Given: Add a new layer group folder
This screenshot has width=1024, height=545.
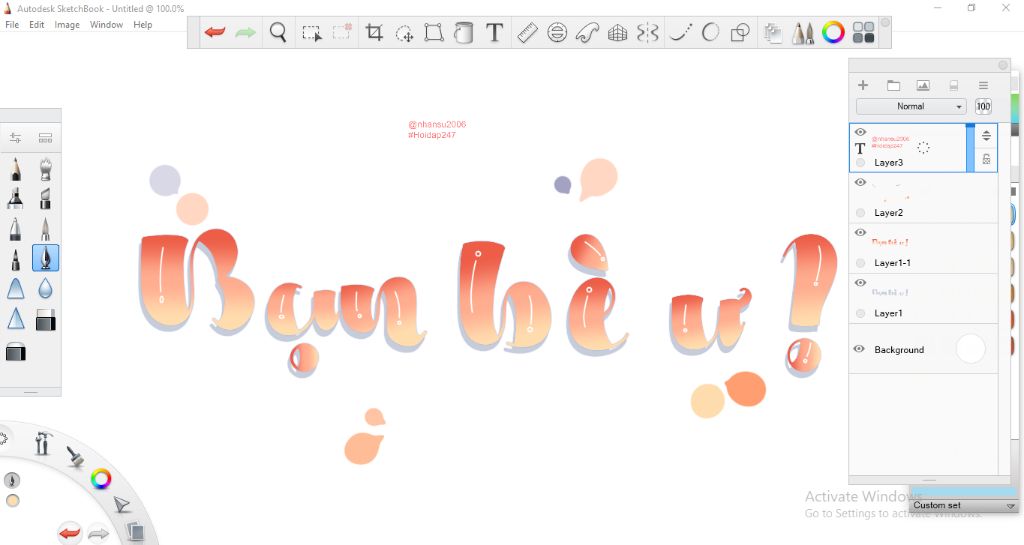Looking at the screenshot, I should point(893,86).
